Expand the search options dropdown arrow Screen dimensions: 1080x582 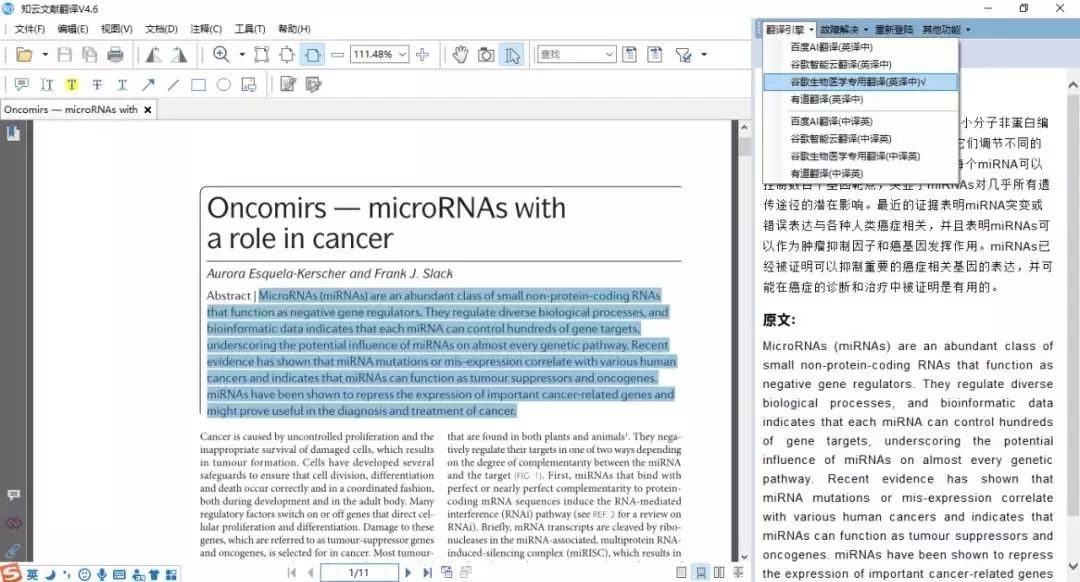[x=704, y=54]
